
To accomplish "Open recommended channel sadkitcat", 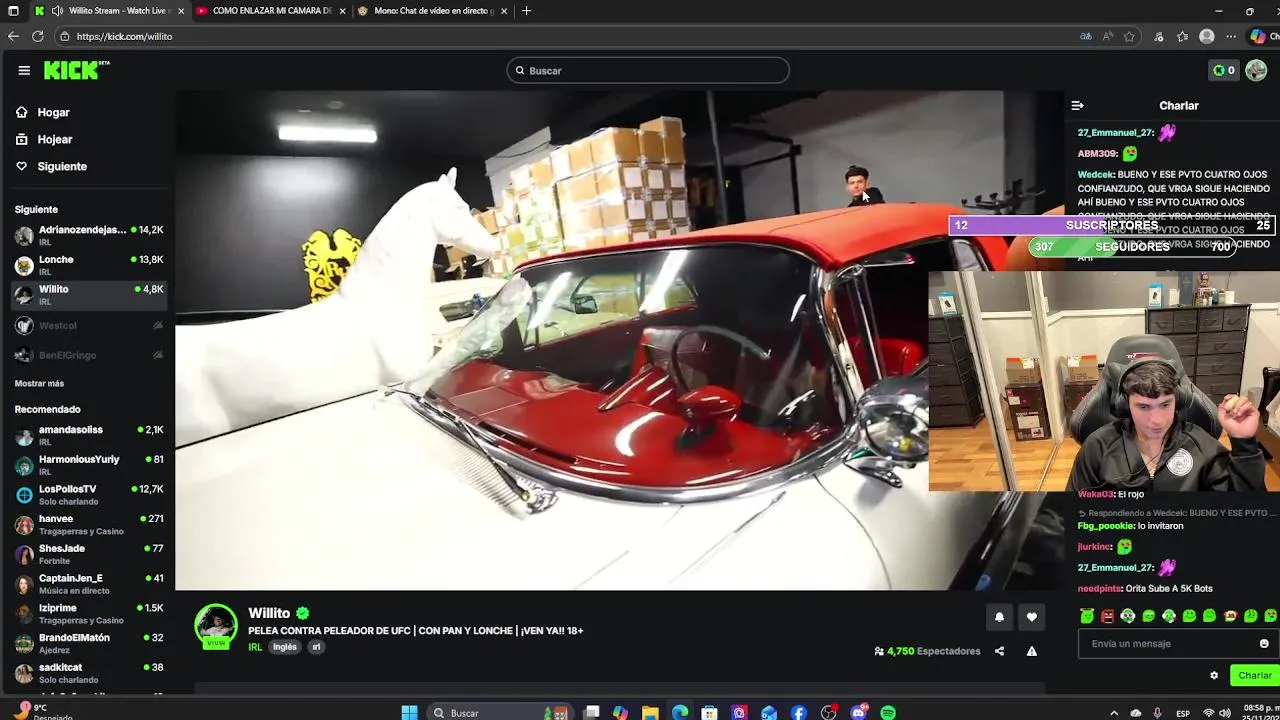I will tap(89, 673).
